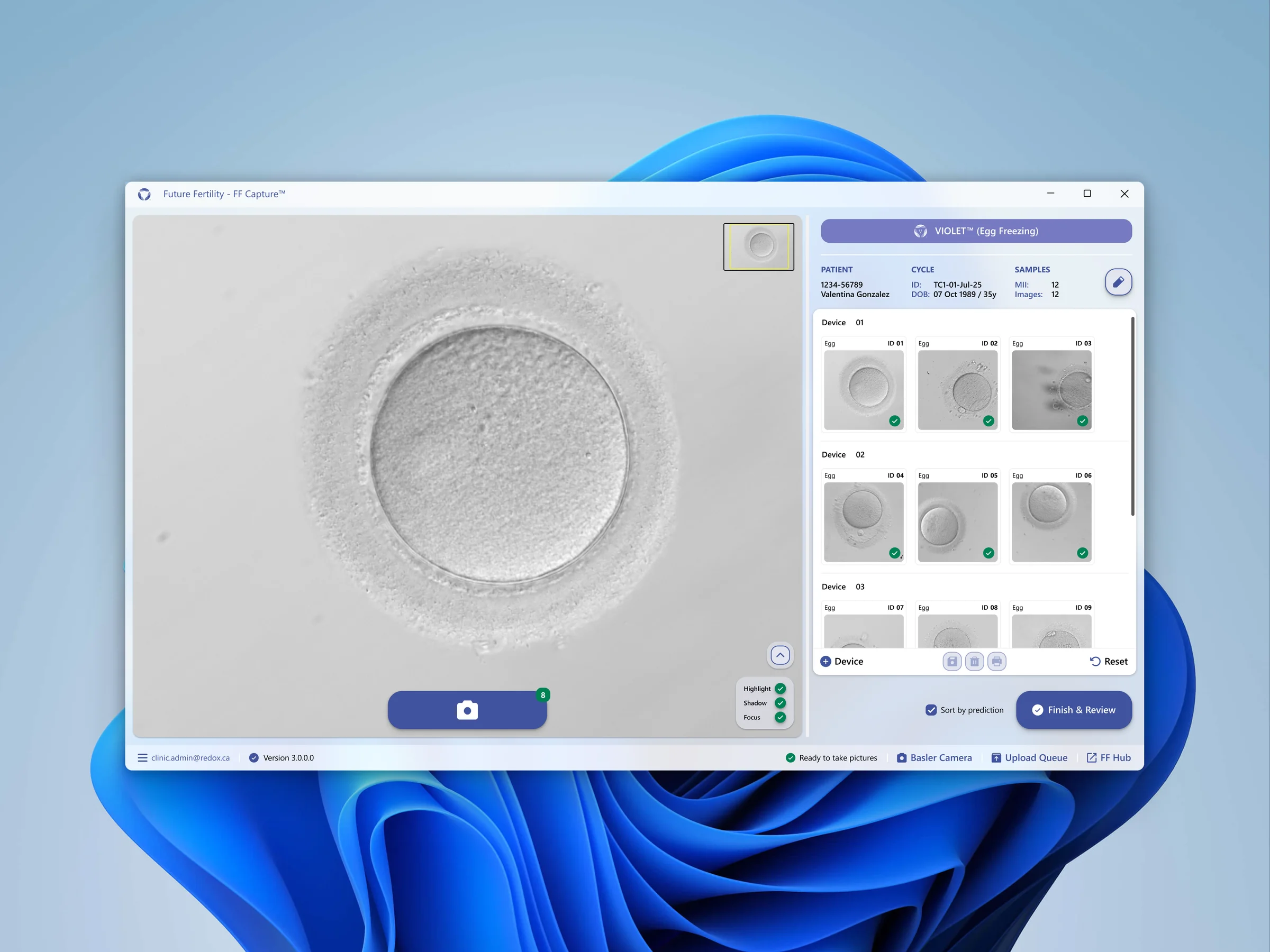Click the sample list vertical scrollbar
Viewport: 1270px width, 952px height.
pos(1132,416)
